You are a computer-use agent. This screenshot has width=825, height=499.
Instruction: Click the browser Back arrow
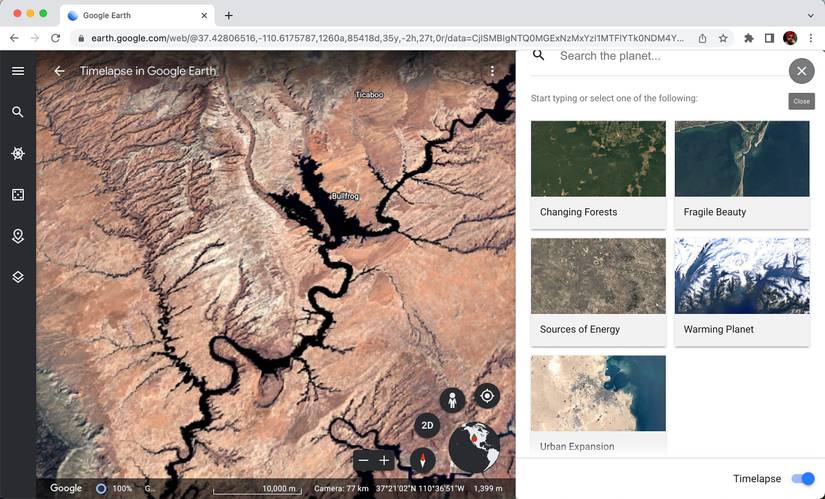pos(14,38)
